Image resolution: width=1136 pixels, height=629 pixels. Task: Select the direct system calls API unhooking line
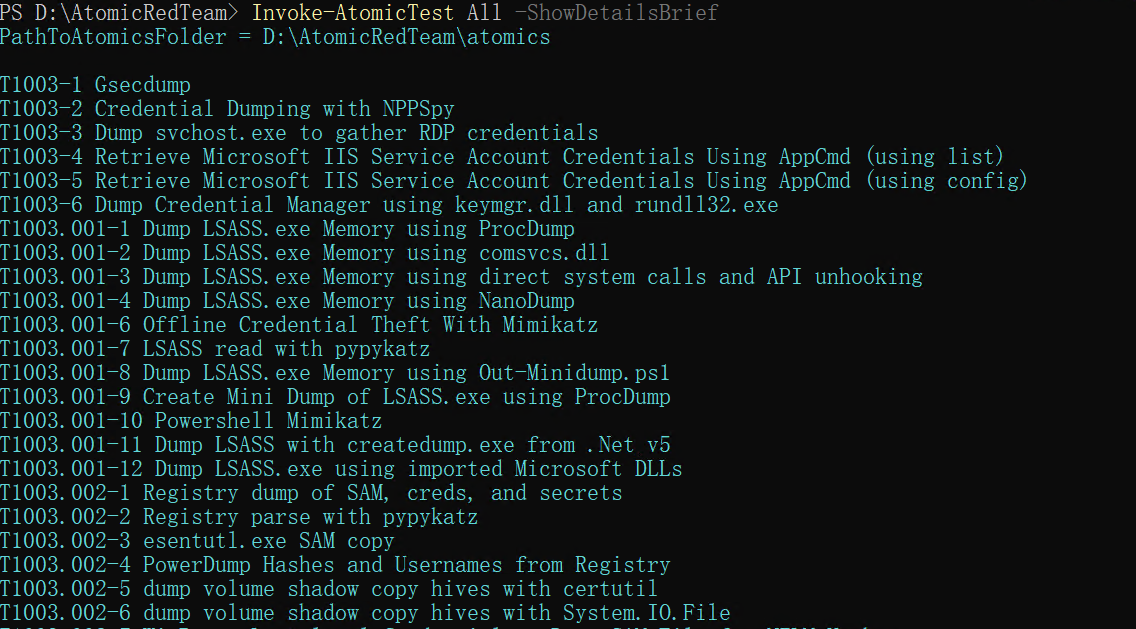pyautogui.click(x=461, y=277)
